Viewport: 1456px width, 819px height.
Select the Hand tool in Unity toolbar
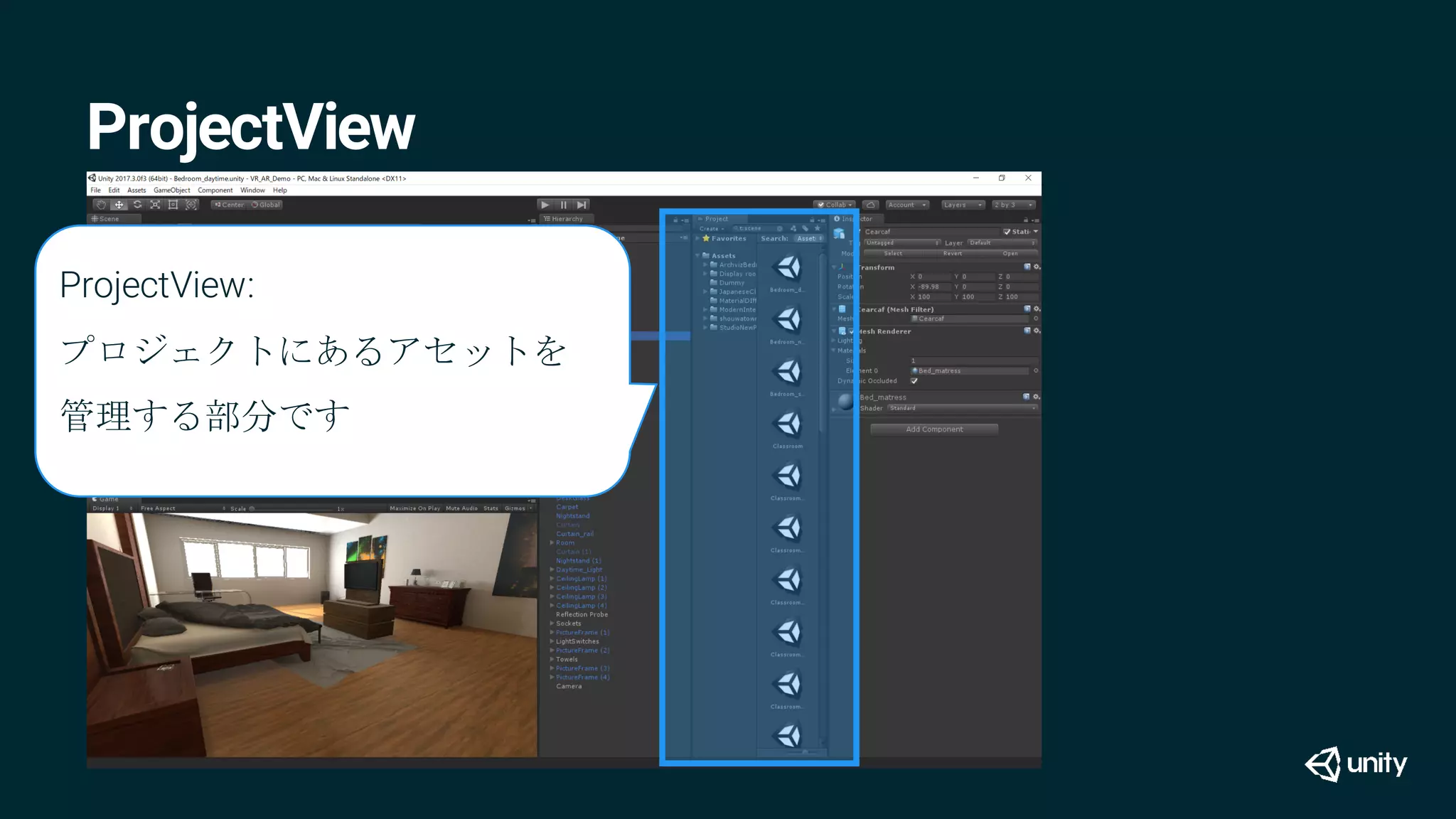(102, 205)
